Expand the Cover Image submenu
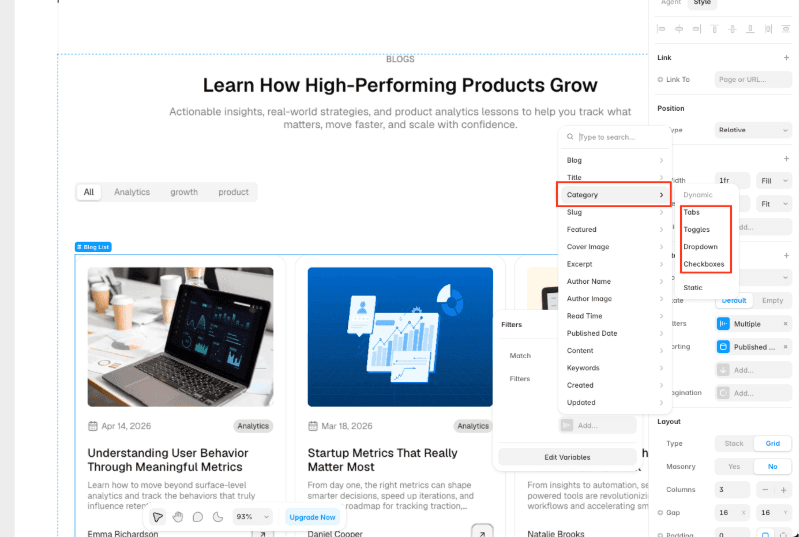 click(615, 247)
